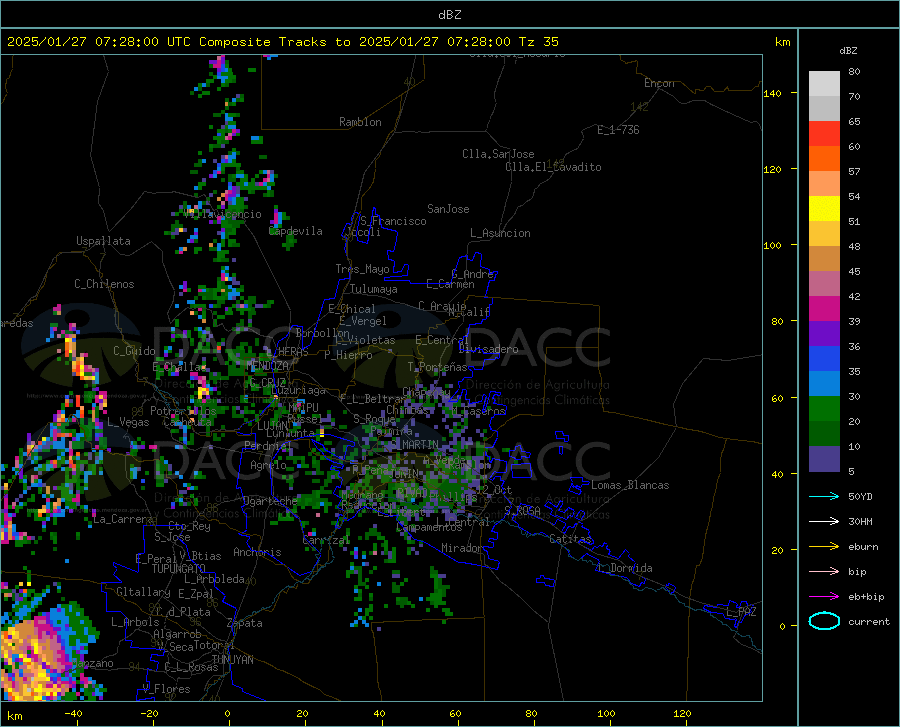
Task: Click the 120 km mark on horizontal axis
Action: 682,713
